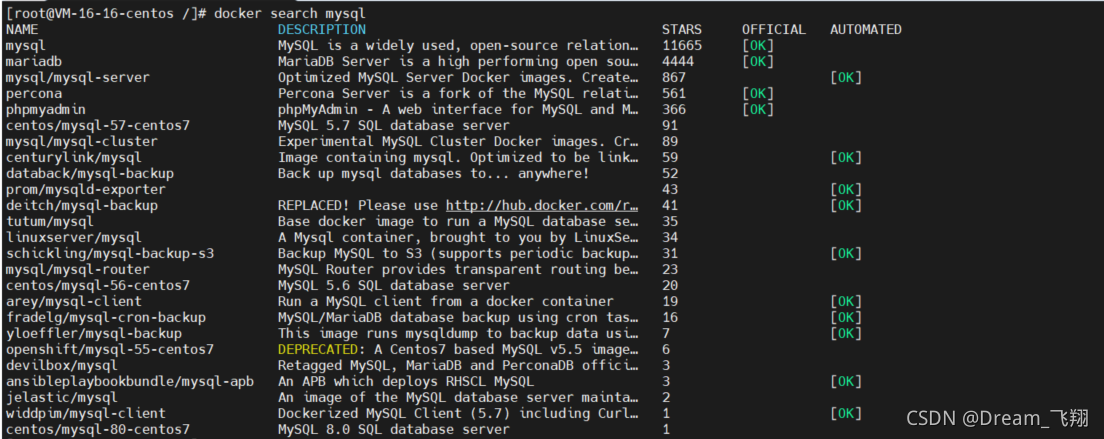This screenshot has width=1104, height=439.
Task: Select 'ansibleplaybookbundle/mysql-apb' image name
Action: [130, 381]
